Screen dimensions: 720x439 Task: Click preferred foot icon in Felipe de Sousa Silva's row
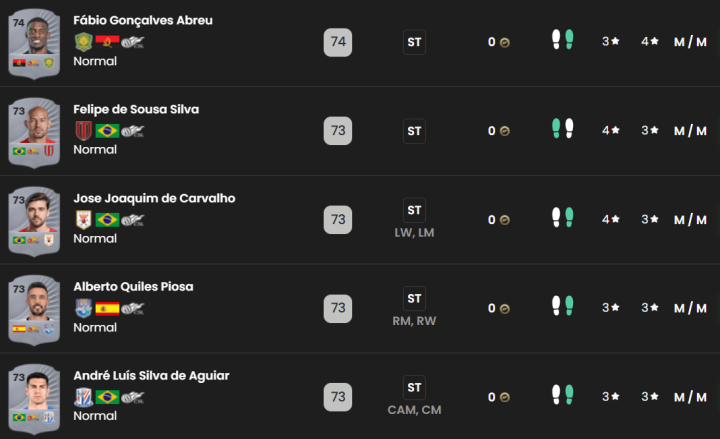(562, 130)
